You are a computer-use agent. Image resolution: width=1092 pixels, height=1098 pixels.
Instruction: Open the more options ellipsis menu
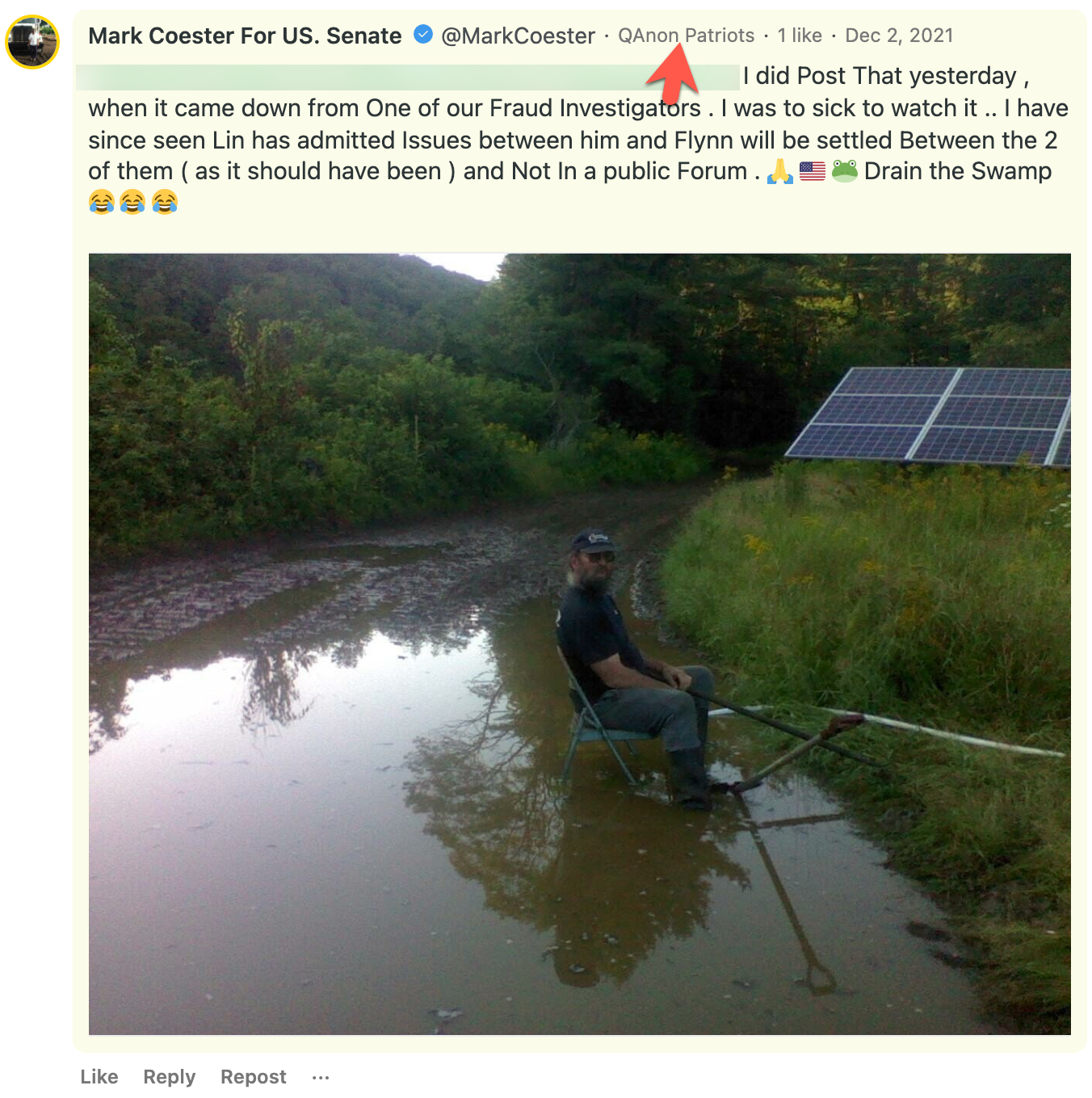tap(321, 1077)
